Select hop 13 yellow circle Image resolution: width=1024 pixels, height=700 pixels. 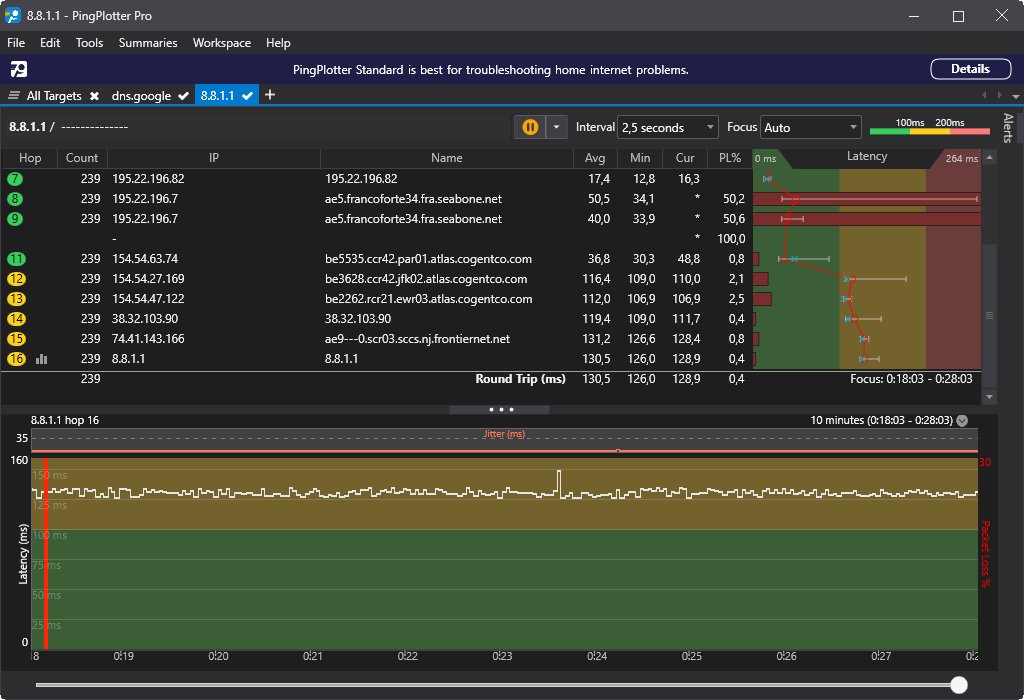pos(16,299)
